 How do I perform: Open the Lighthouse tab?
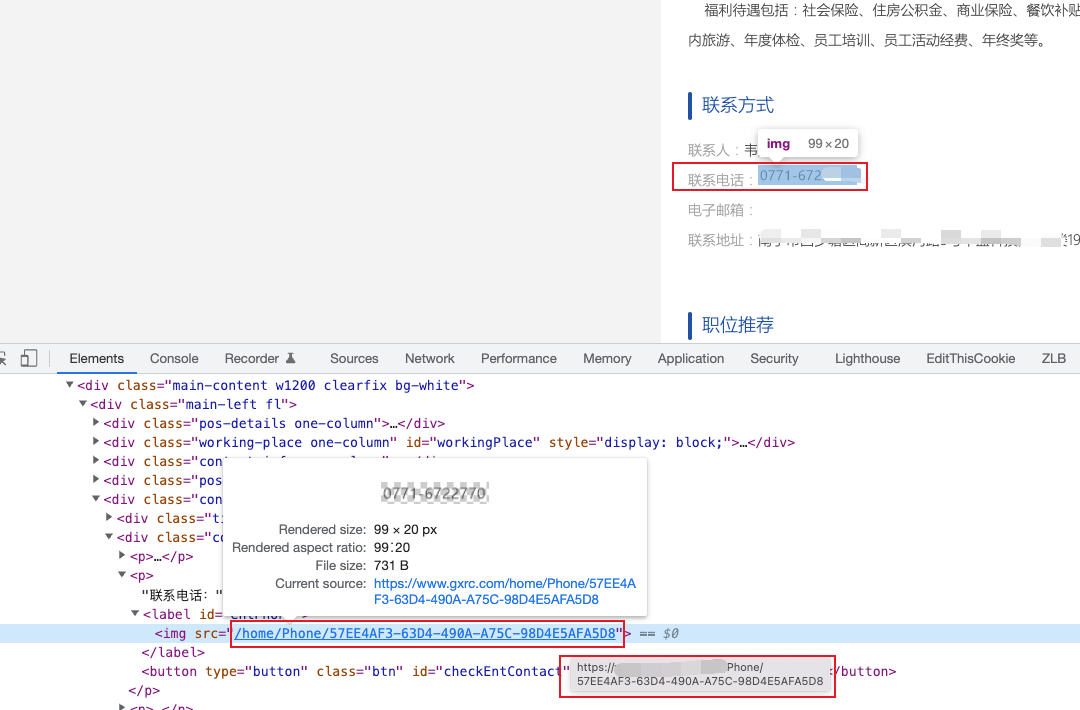[x=867, y=359]
